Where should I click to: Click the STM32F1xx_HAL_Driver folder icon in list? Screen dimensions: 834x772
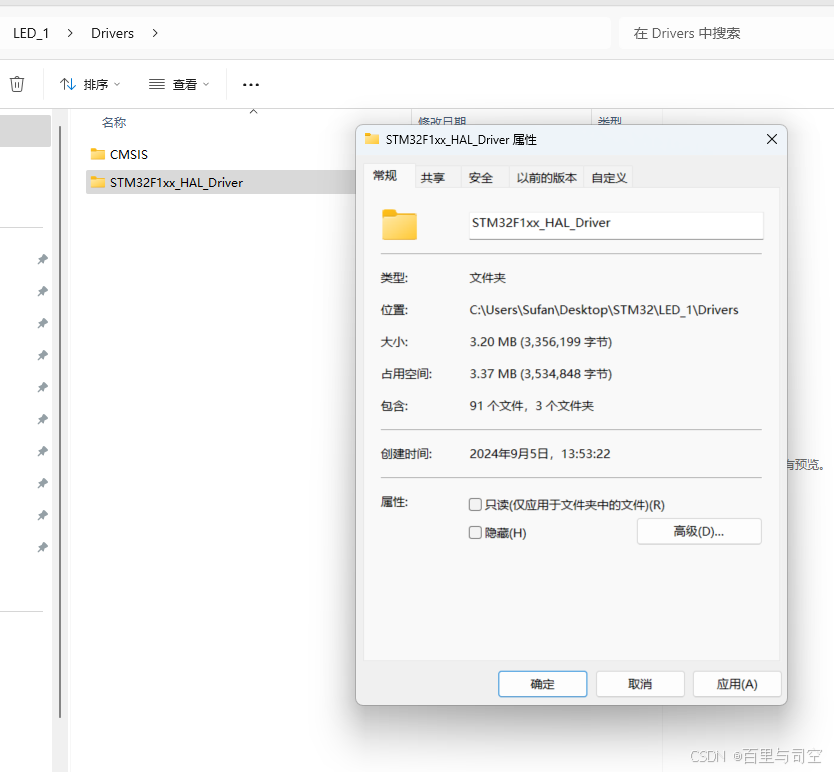[x=97, y=182]
